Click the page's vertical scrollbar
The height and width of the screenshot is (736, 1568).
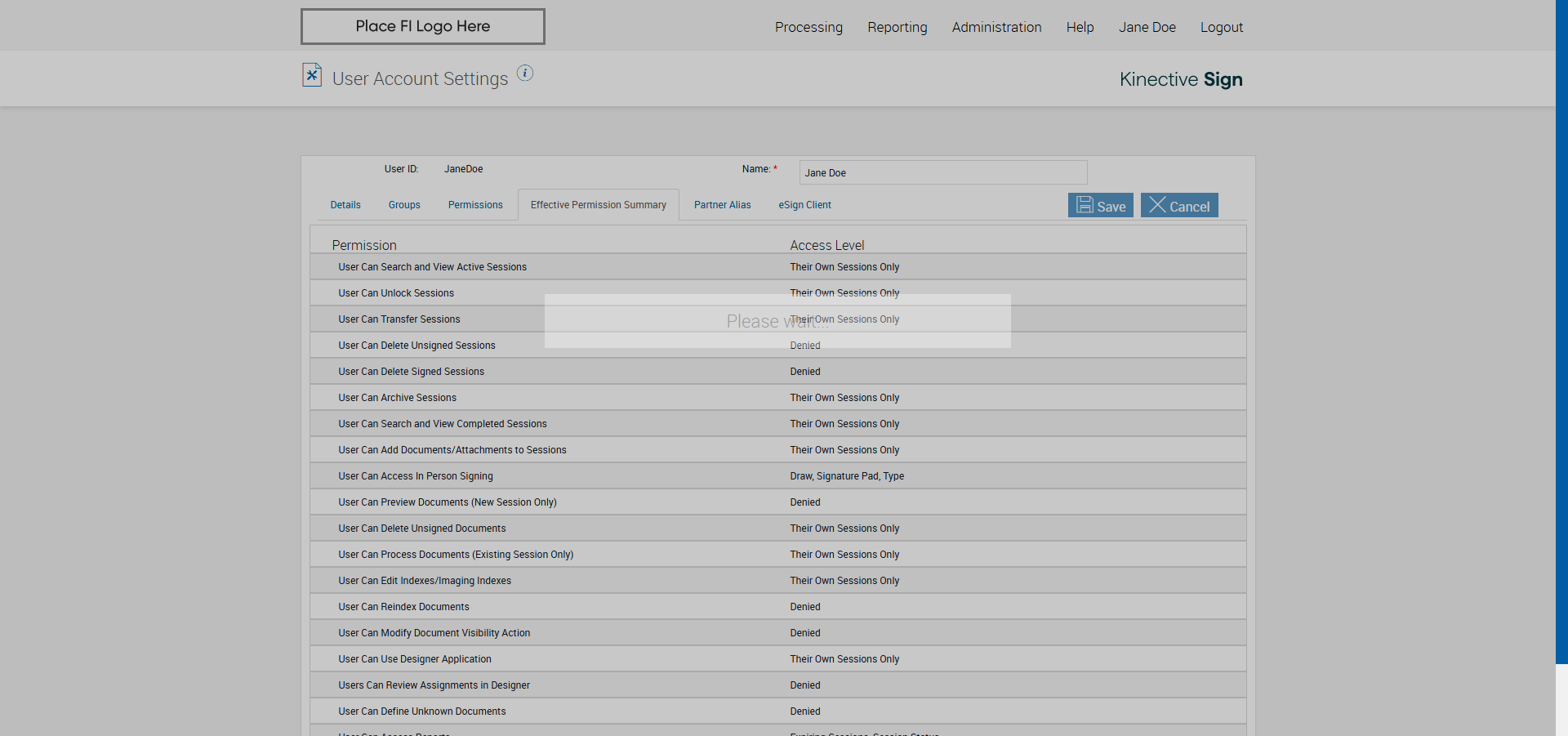(1561, 327)
